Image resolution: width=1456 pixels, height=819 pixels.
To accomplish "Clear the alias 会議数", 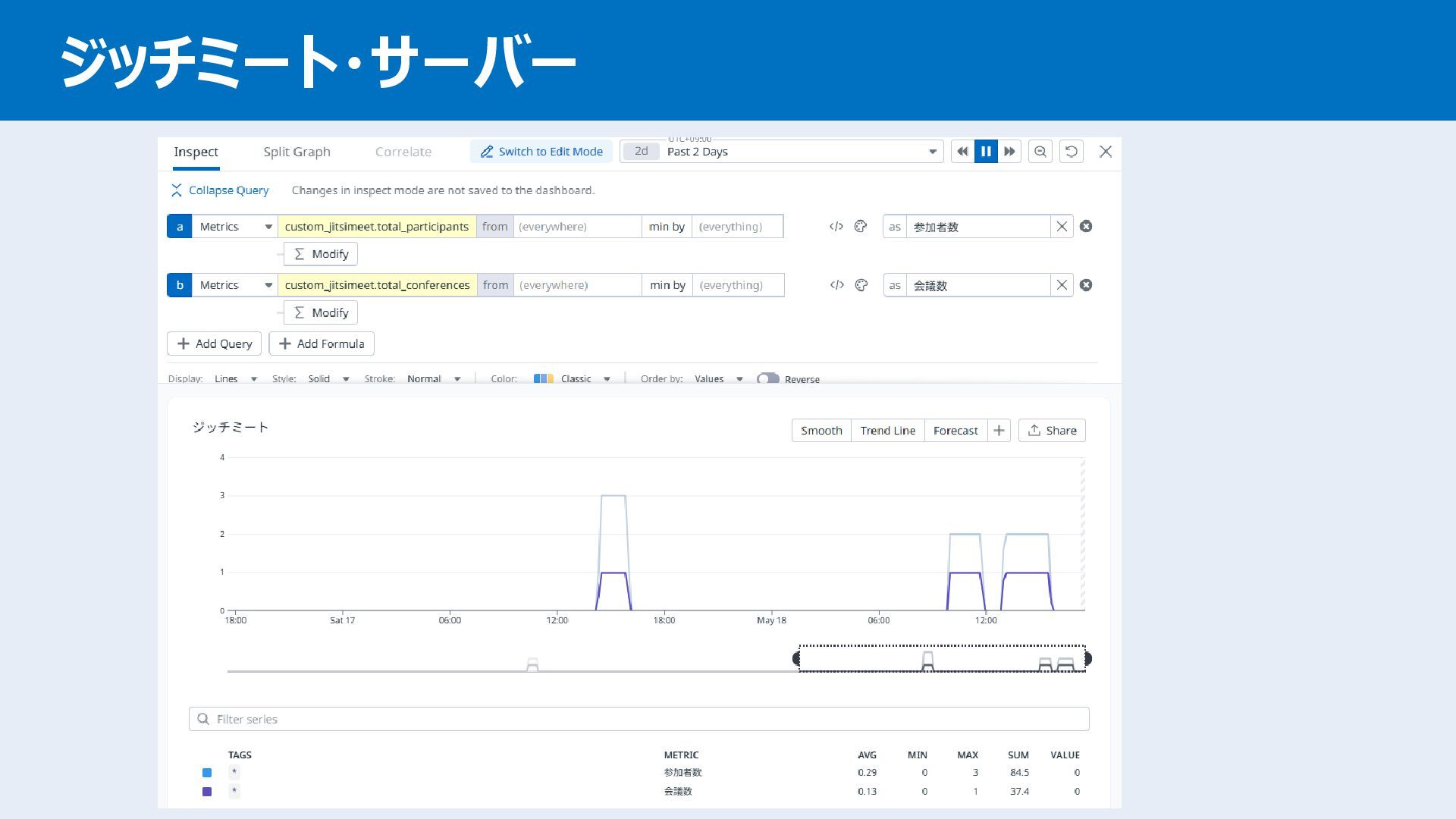I will coord(1062,285).
